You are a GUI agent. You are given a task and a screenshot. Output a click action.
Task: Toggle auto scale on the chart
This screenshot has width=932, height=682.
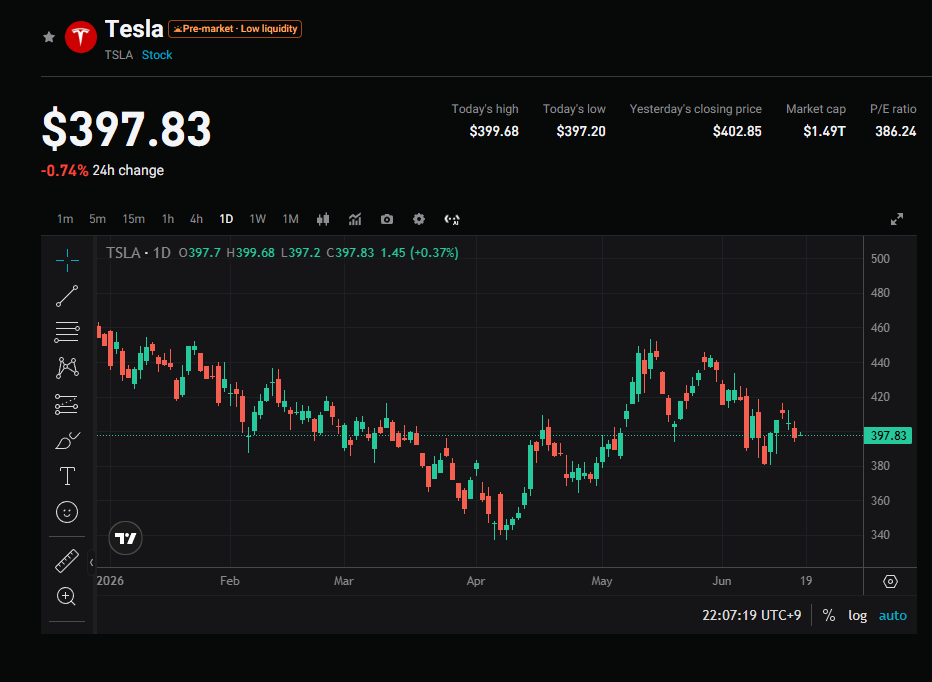pos(893,615)
